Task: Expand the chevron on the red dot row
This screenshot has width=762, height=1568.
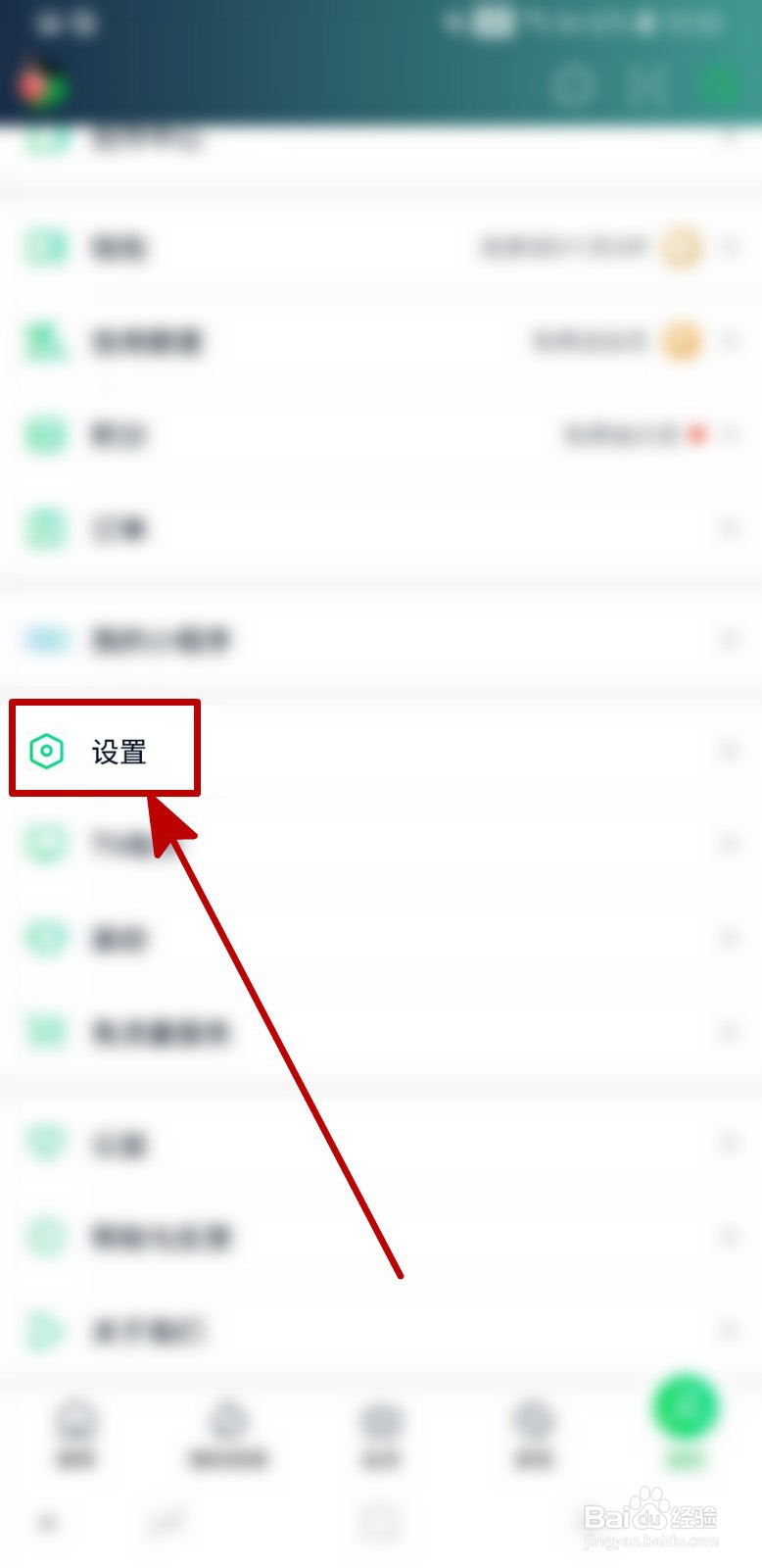Action: tap(729, 434)
